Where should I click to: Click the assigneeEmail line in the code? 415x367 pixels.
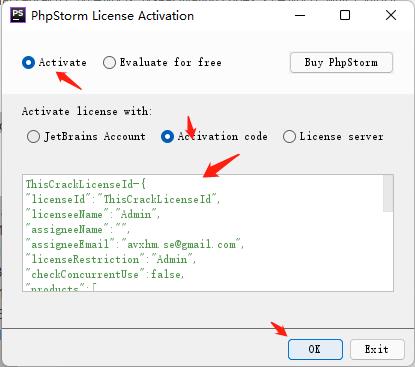[135, 245]
